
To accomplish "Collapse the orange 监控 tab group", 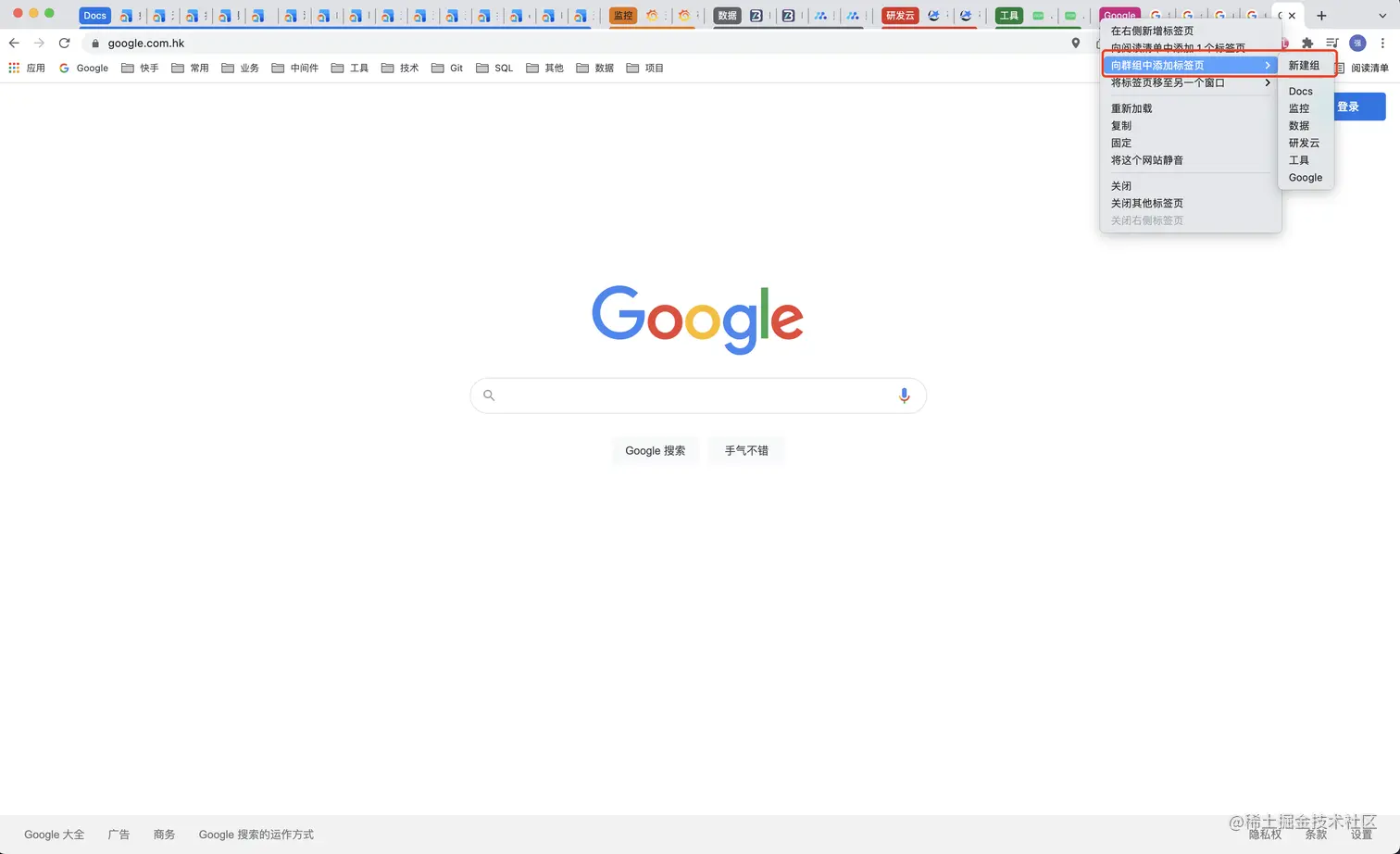I will point(623,16).
